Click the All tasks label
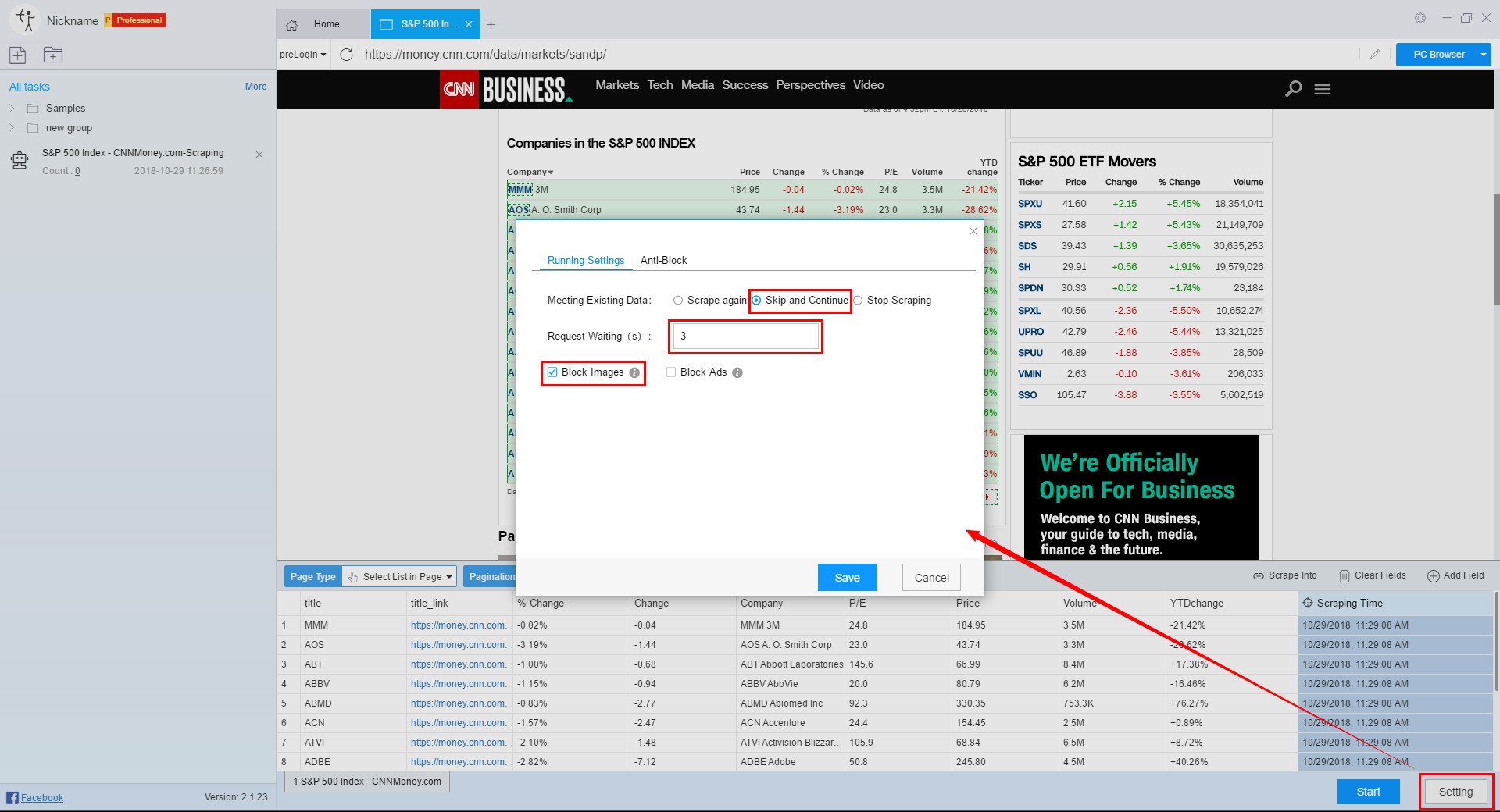Image resolution: width=1500 pixels, height=812 pixels. (x=30, y=87)
